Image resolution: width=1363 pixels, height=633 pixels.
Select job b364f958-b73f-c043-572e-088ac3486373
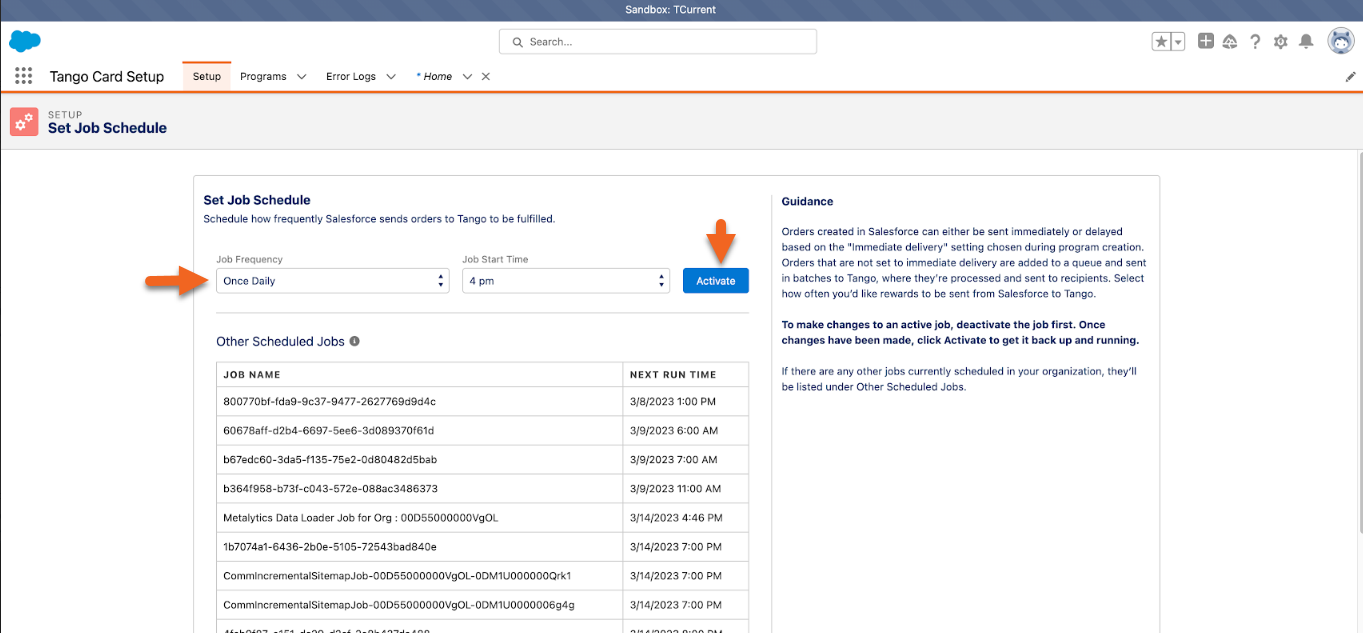point(331,489)
